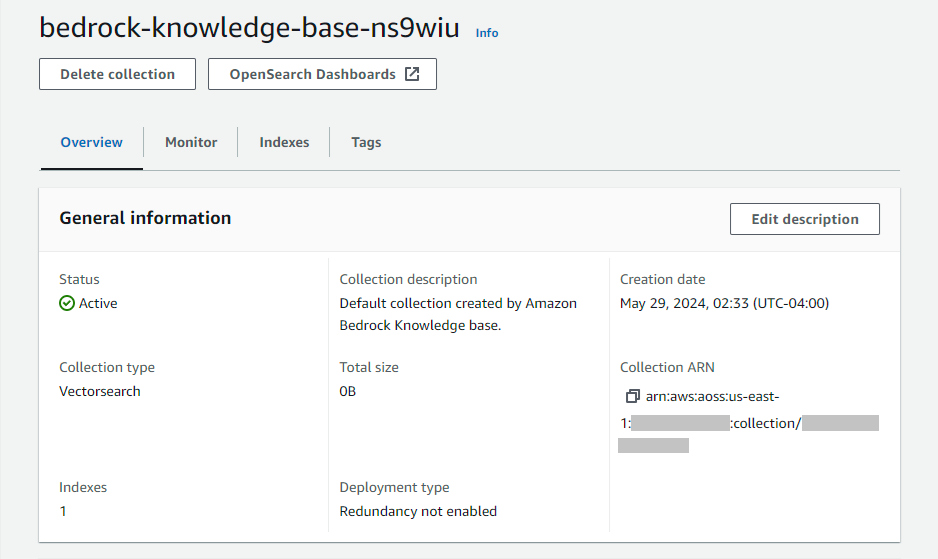Open OpenSearch Dashboards in new window
938x559 pixels.
pos(322,74)
